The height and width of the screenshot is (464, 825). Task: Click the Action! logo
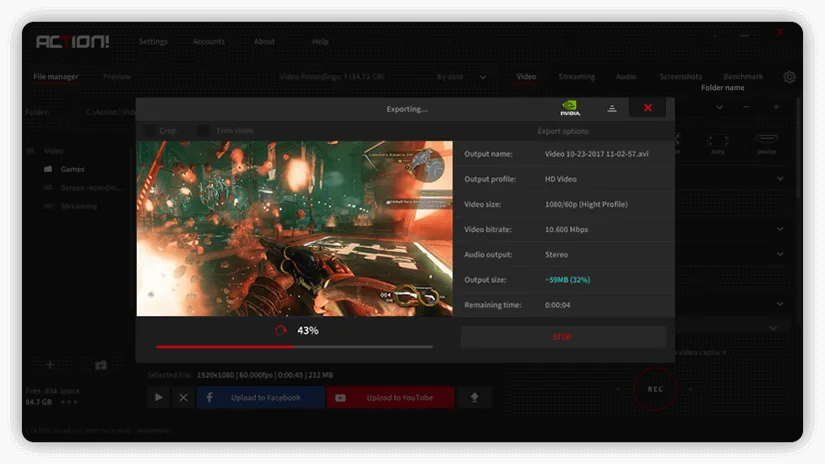coord(73,42)
